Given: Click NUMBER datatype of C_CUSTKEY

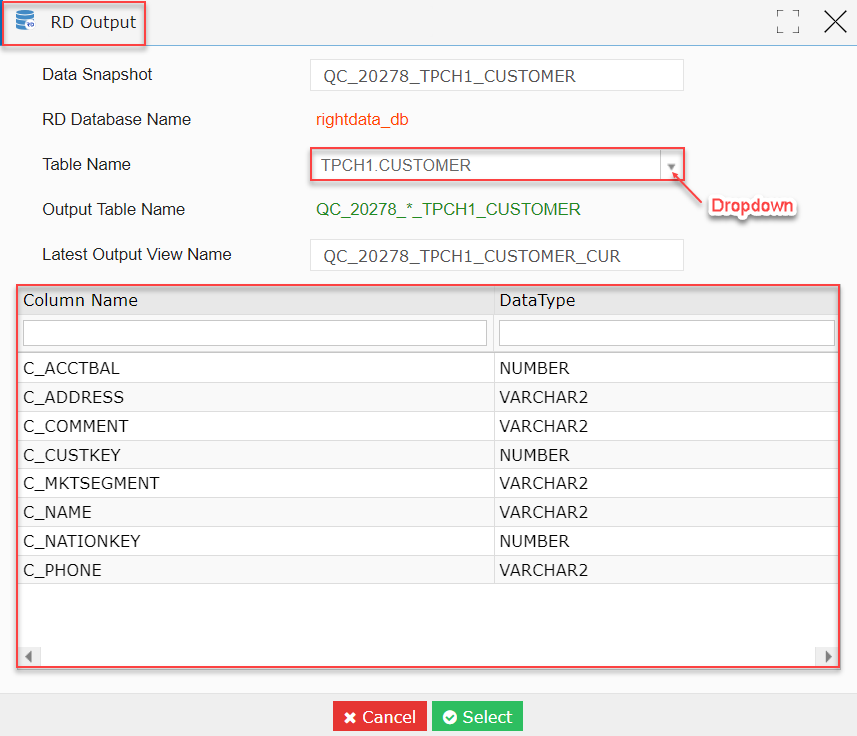Looking at the screenshot, I should 535,455.
